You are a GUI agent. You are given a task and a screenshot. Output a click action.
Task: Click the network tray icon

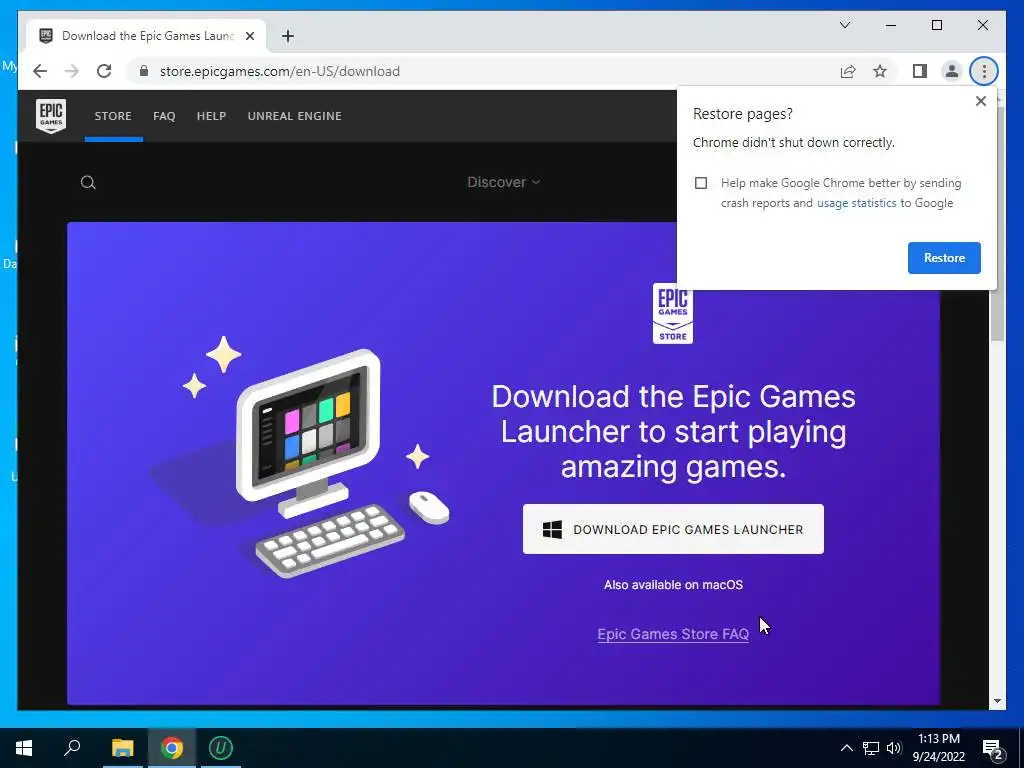(871, 748)
